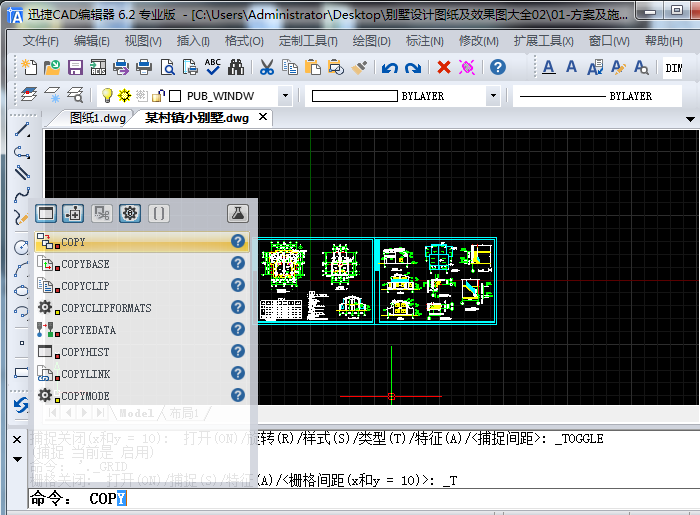Viewport: 700px width, 515px height.
Task: Select the Rectangle draw tool
Action: coord(21,373)
